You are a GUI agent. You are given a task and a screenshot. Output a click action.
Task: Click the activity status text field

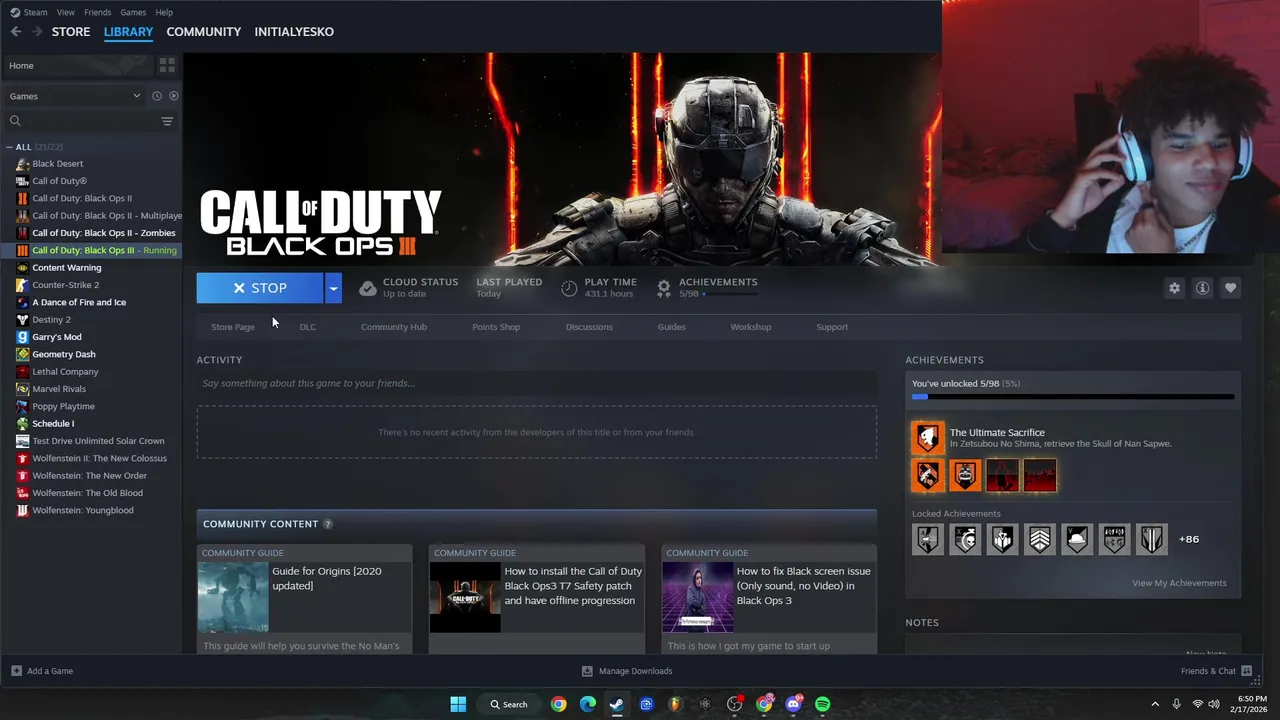[537, 383]
